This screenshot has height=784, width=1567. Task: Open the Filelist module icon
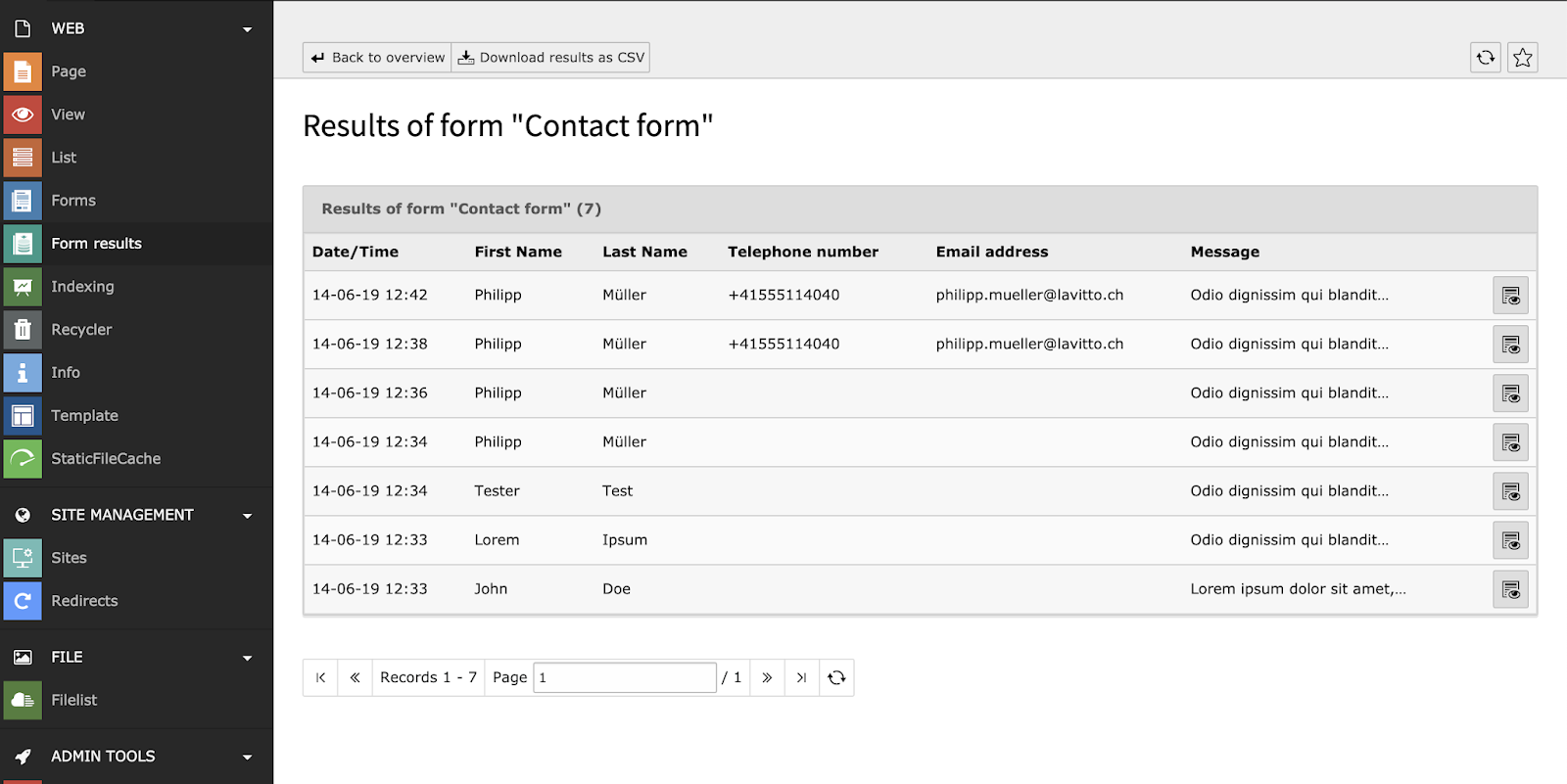pyautogui.click(x=23, y=700)
